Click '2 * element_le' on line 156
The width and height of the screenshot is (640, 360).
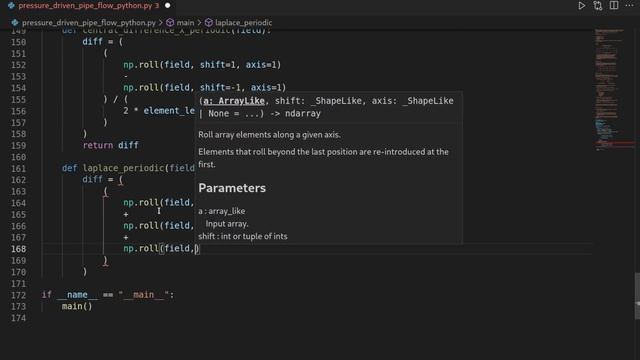pyautogui.click(x=159, y=111)
